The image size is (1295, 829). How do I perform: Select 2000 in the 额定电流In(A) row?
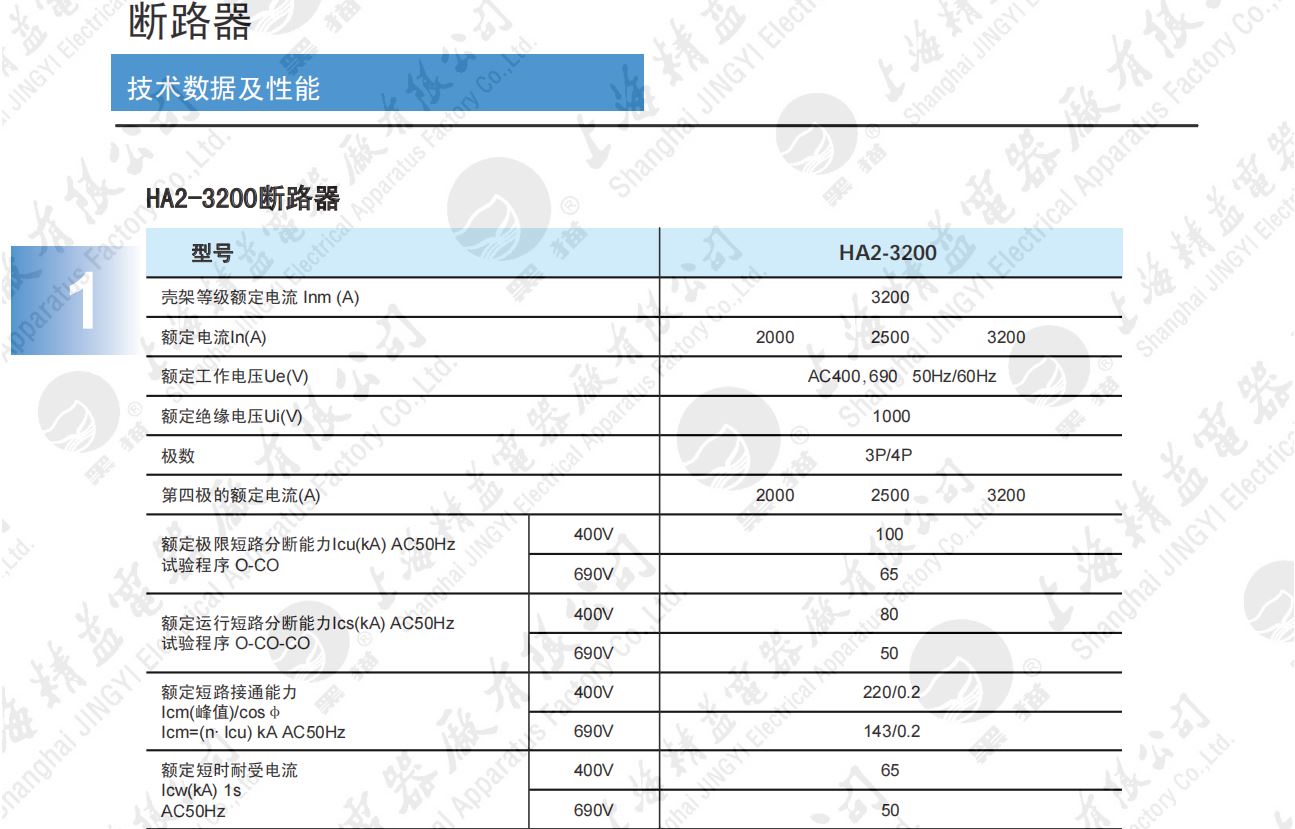point(775,337)
